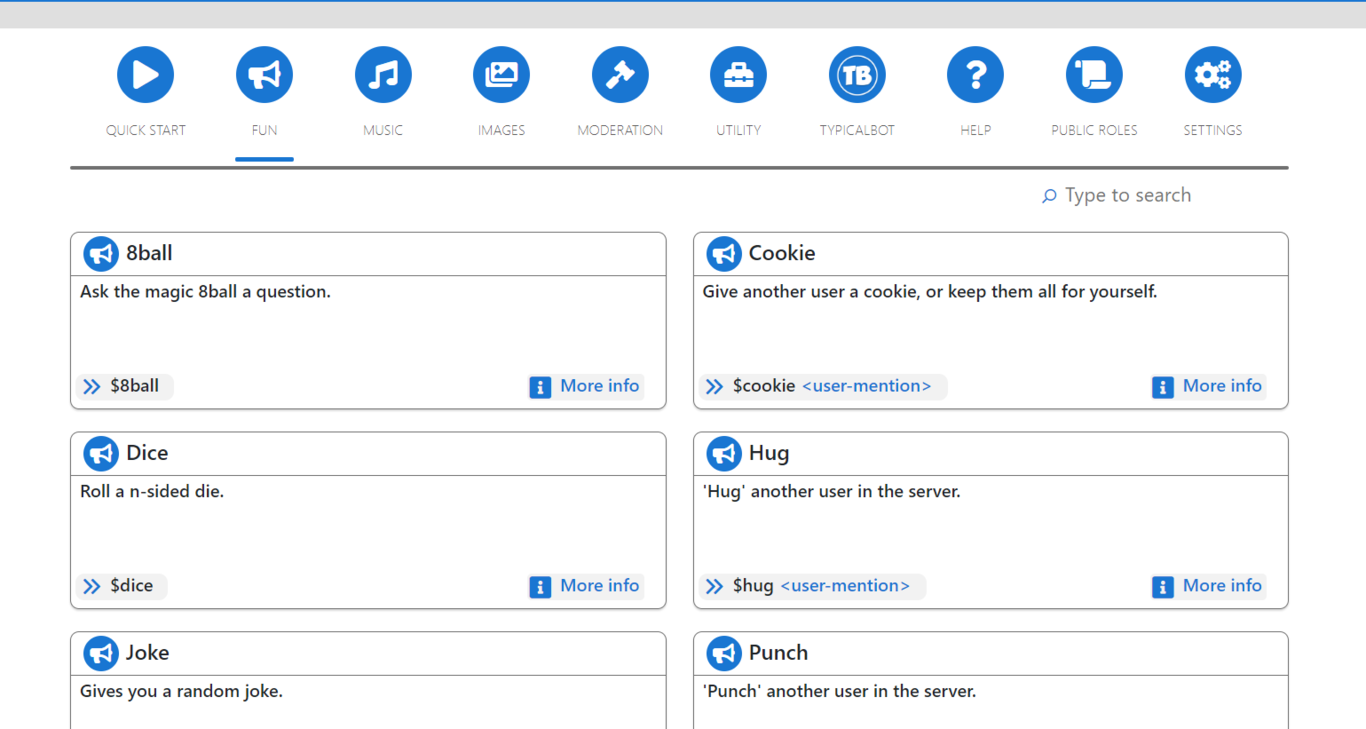Select the Music note icon
This screenshot has height=729, width=1366.
tap(383, 75)
